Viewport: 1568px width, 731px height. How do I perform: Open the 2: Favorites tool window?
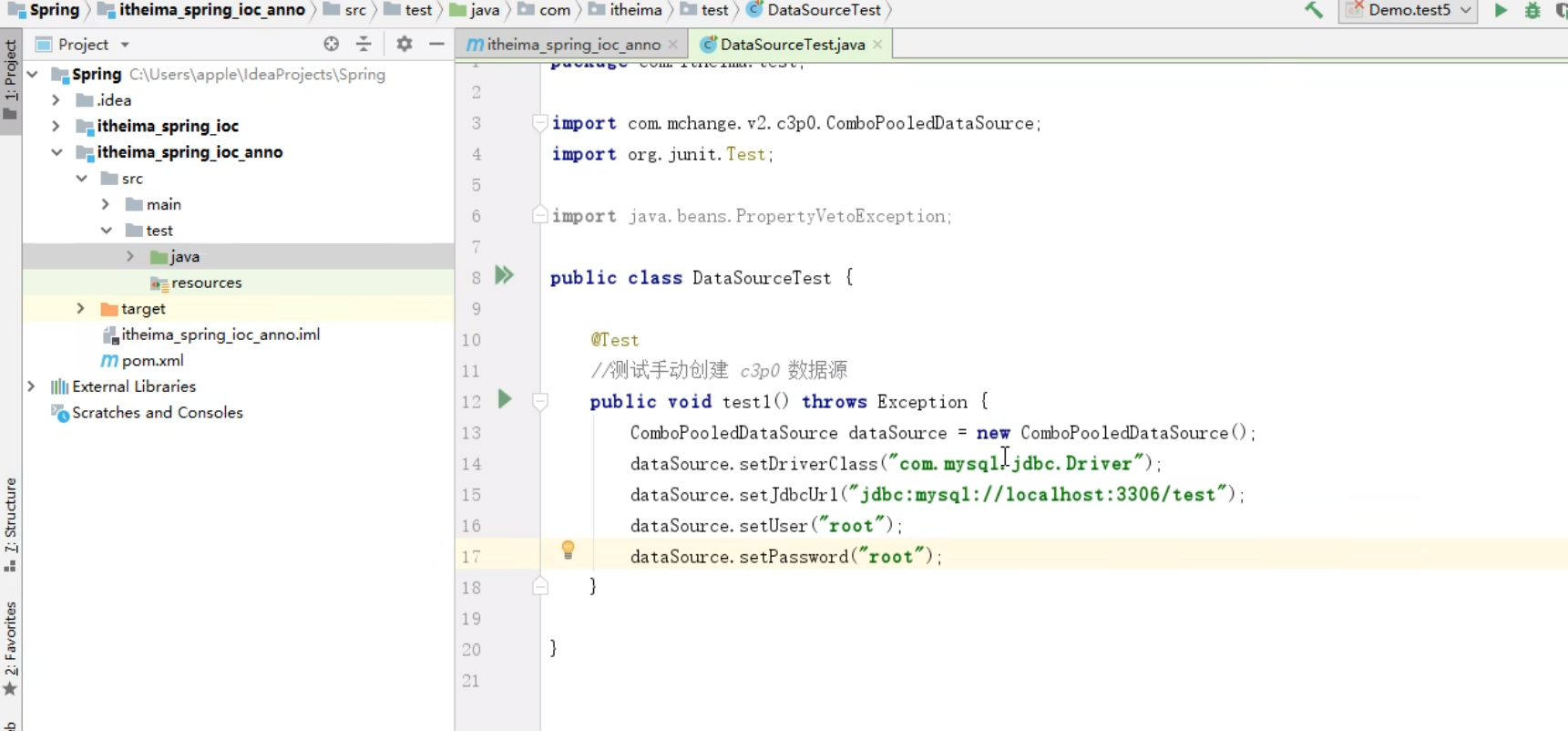[10, 648]
